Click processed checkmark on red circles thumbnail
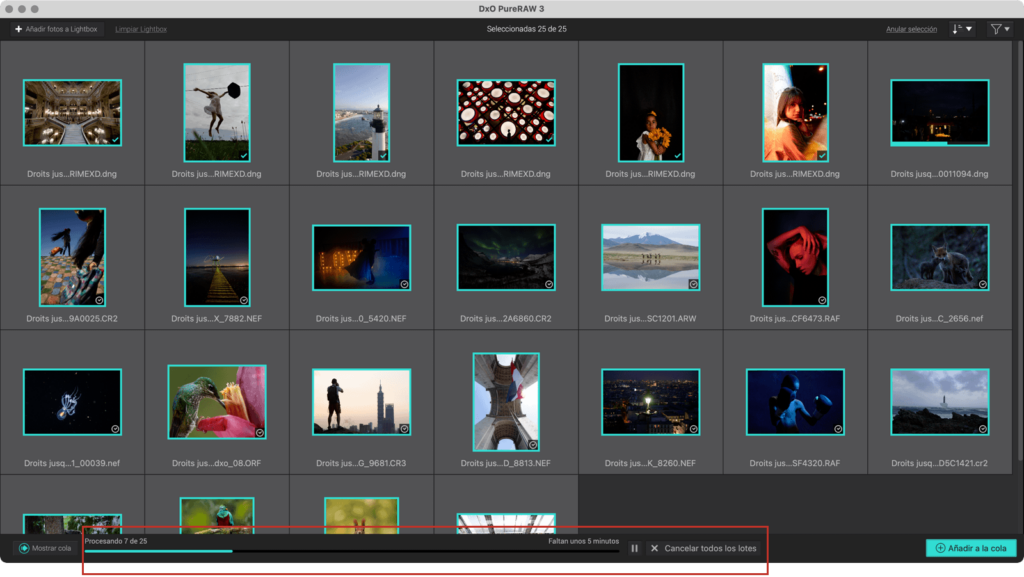1024x577 pixels. 549,140
